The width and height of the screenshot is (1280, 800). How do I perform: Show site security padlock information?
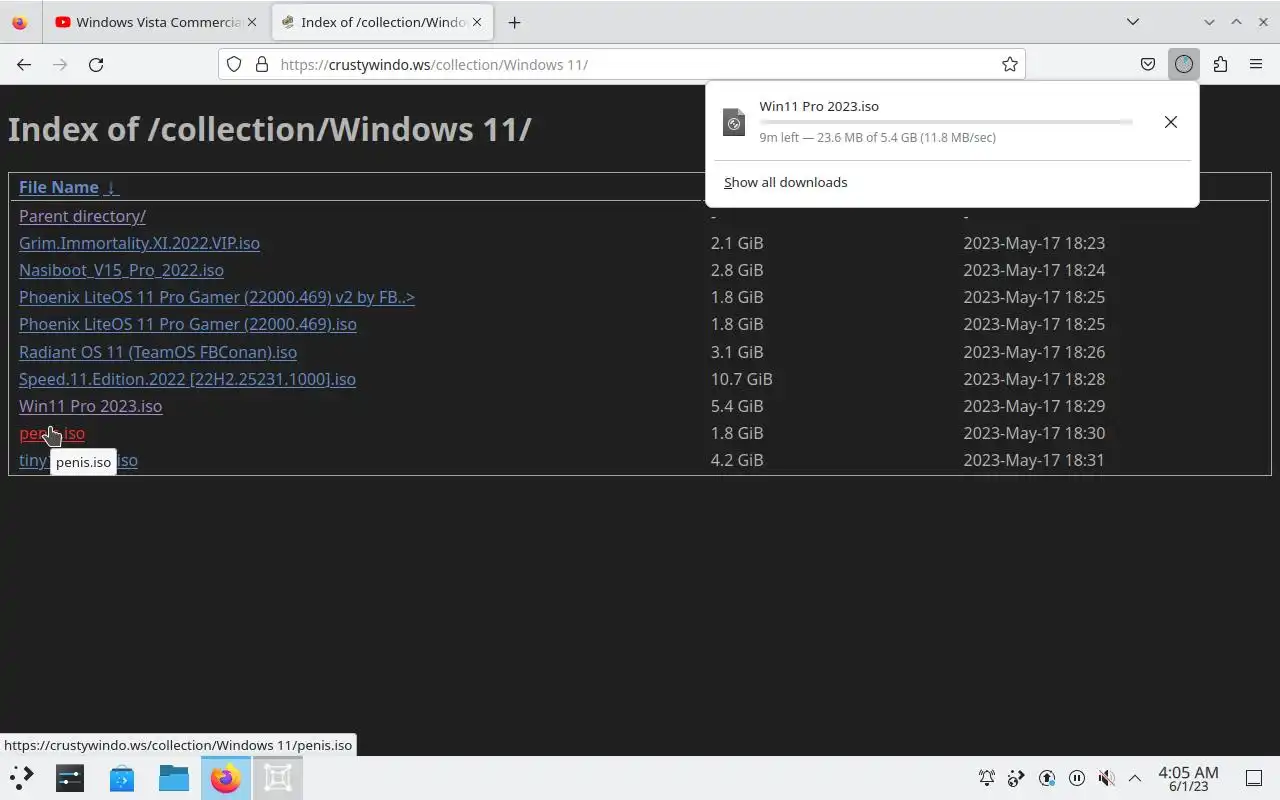pyautogui.click(x=262, y=64)
